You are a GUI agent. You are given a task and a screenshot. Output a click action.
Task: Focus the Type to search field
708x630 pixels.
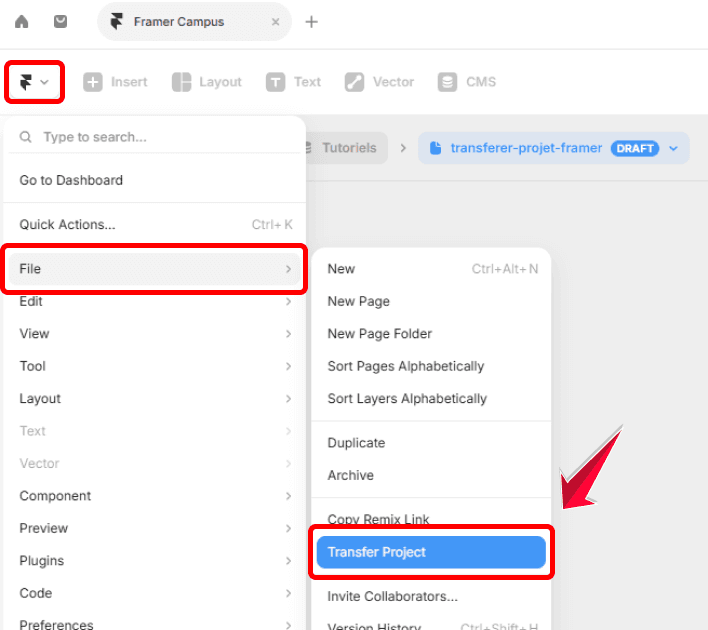click(x=154, y=137)
